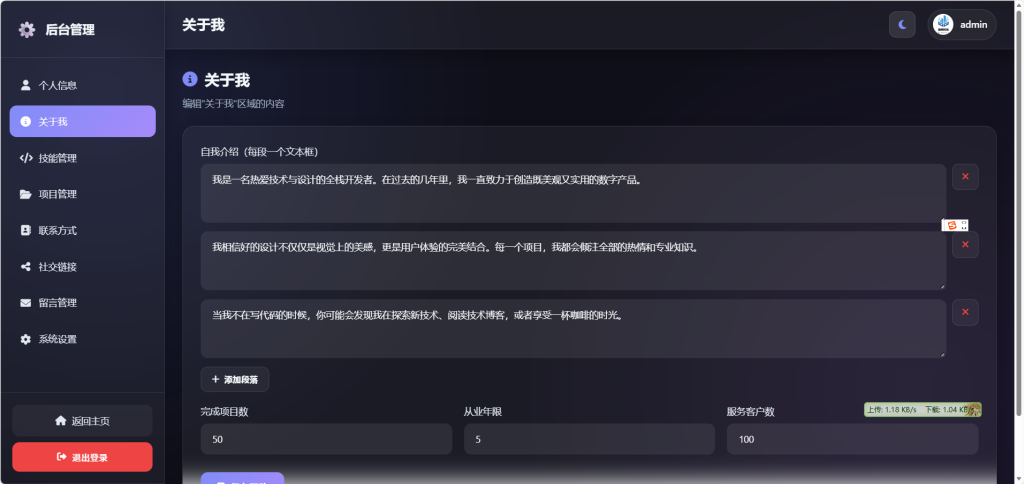Focus the first self-introduction textarea
Viewport: 1024px width, 484px height.
(x=573, y=193)
